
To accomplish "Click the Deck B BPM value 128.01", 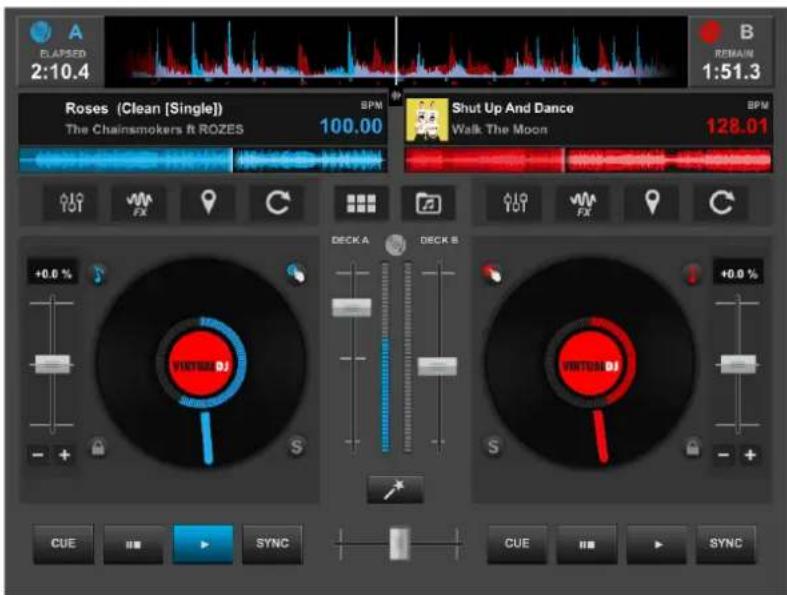I will [x=737, y=126].
